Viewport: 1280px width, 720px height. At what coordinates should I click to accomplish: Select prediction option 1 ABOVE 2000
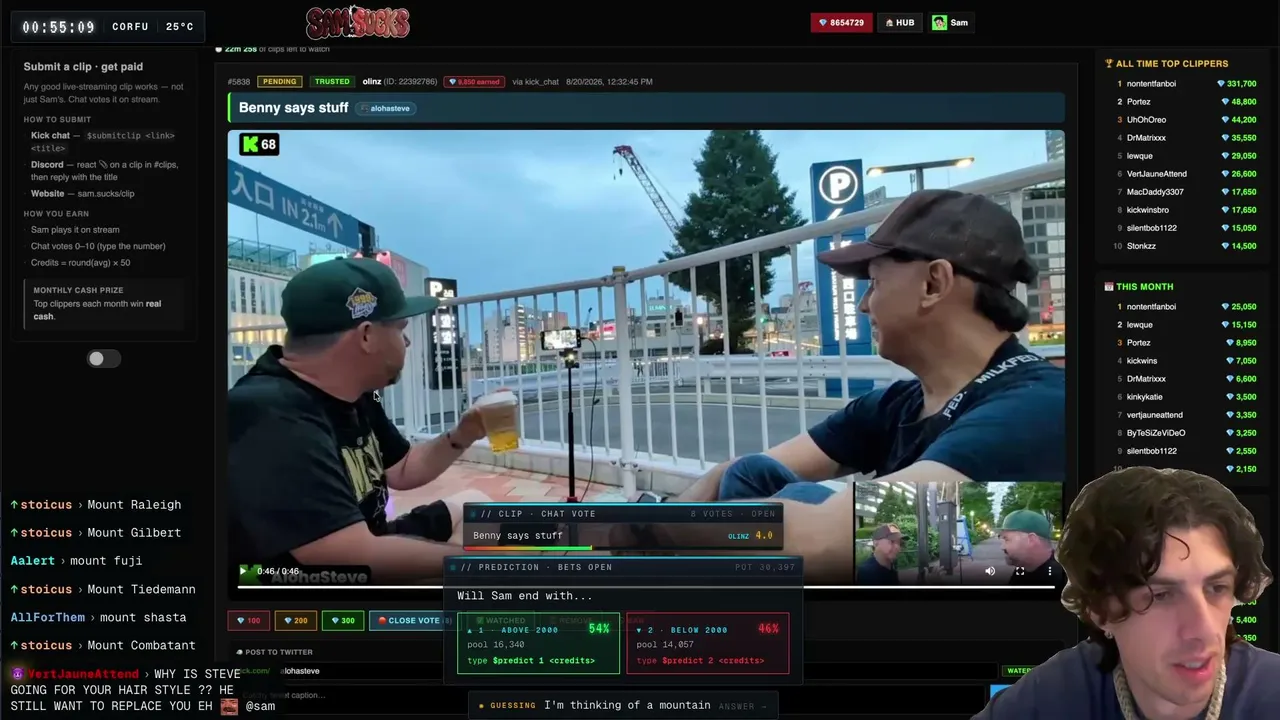point(538,644)
